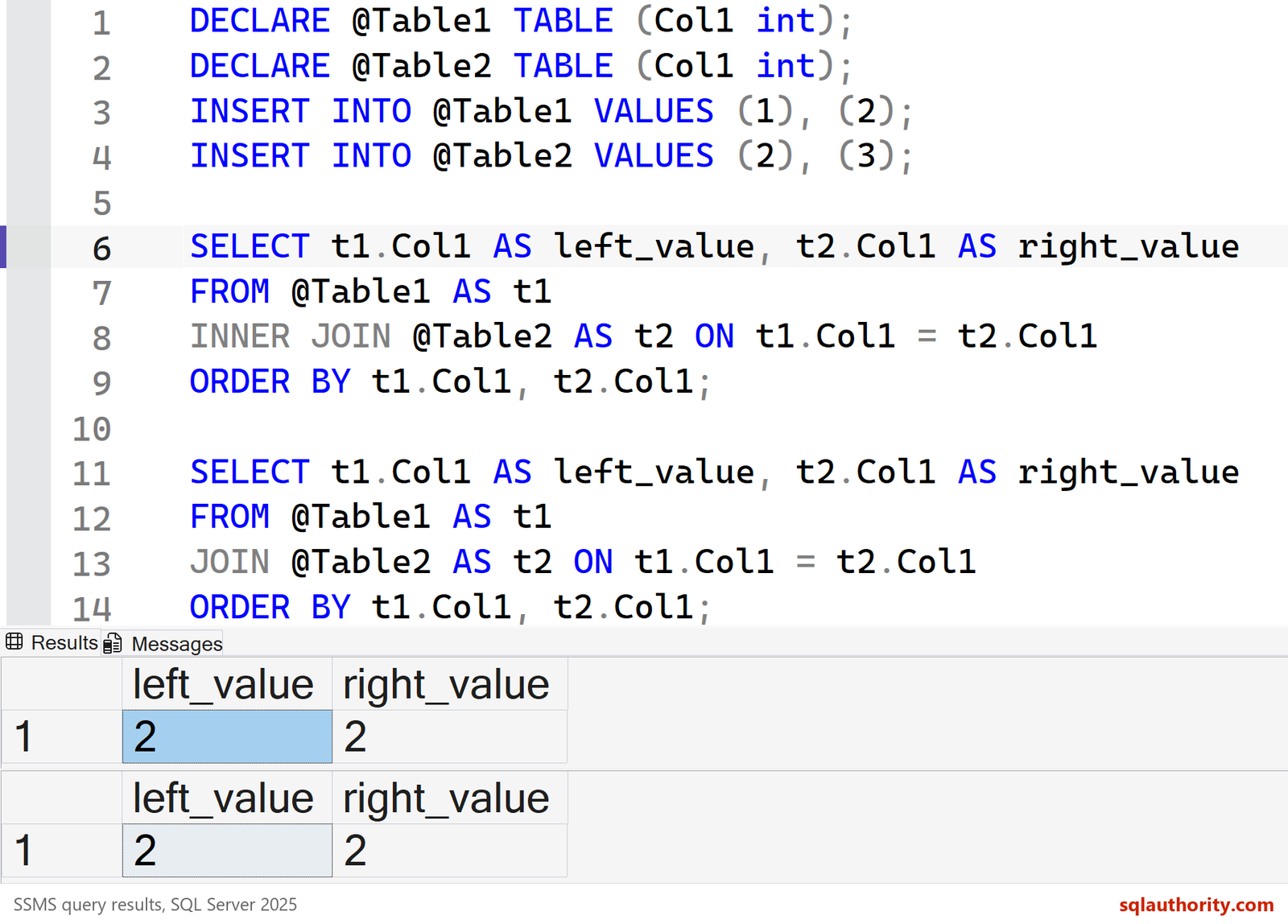Select second result set right_value cell 2
The width and height of the screenshot is (1288, 924).
click(450, 851)
